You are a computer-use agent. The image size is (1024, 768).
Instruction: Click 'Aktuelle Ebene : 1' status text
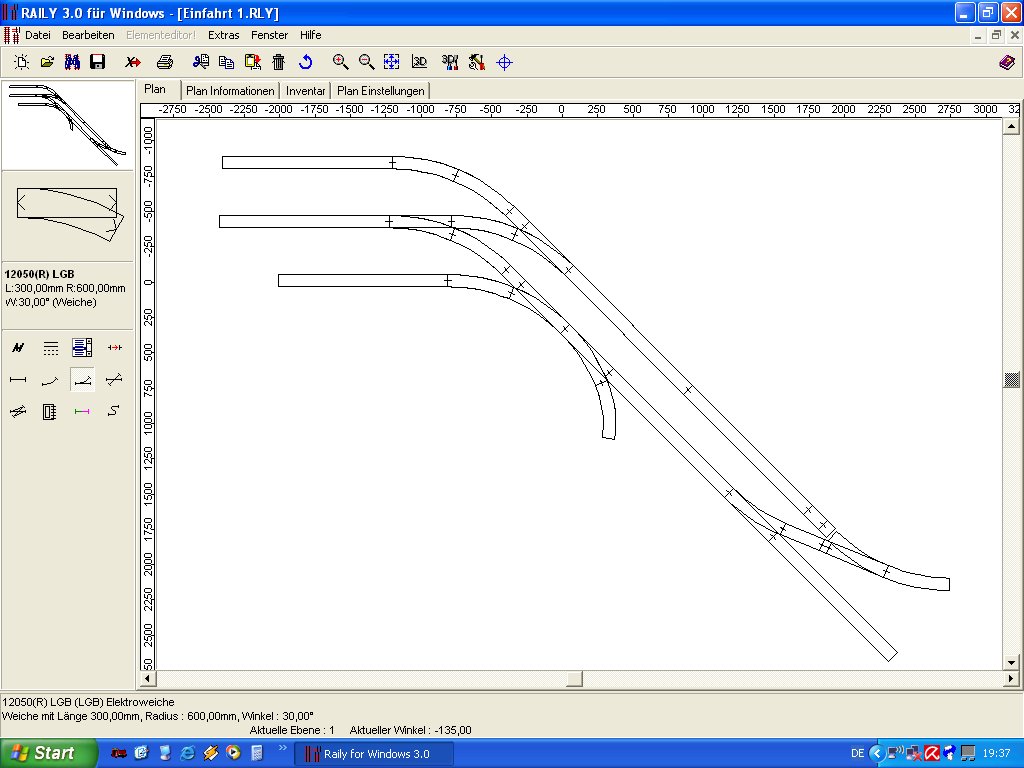point(292,730)
